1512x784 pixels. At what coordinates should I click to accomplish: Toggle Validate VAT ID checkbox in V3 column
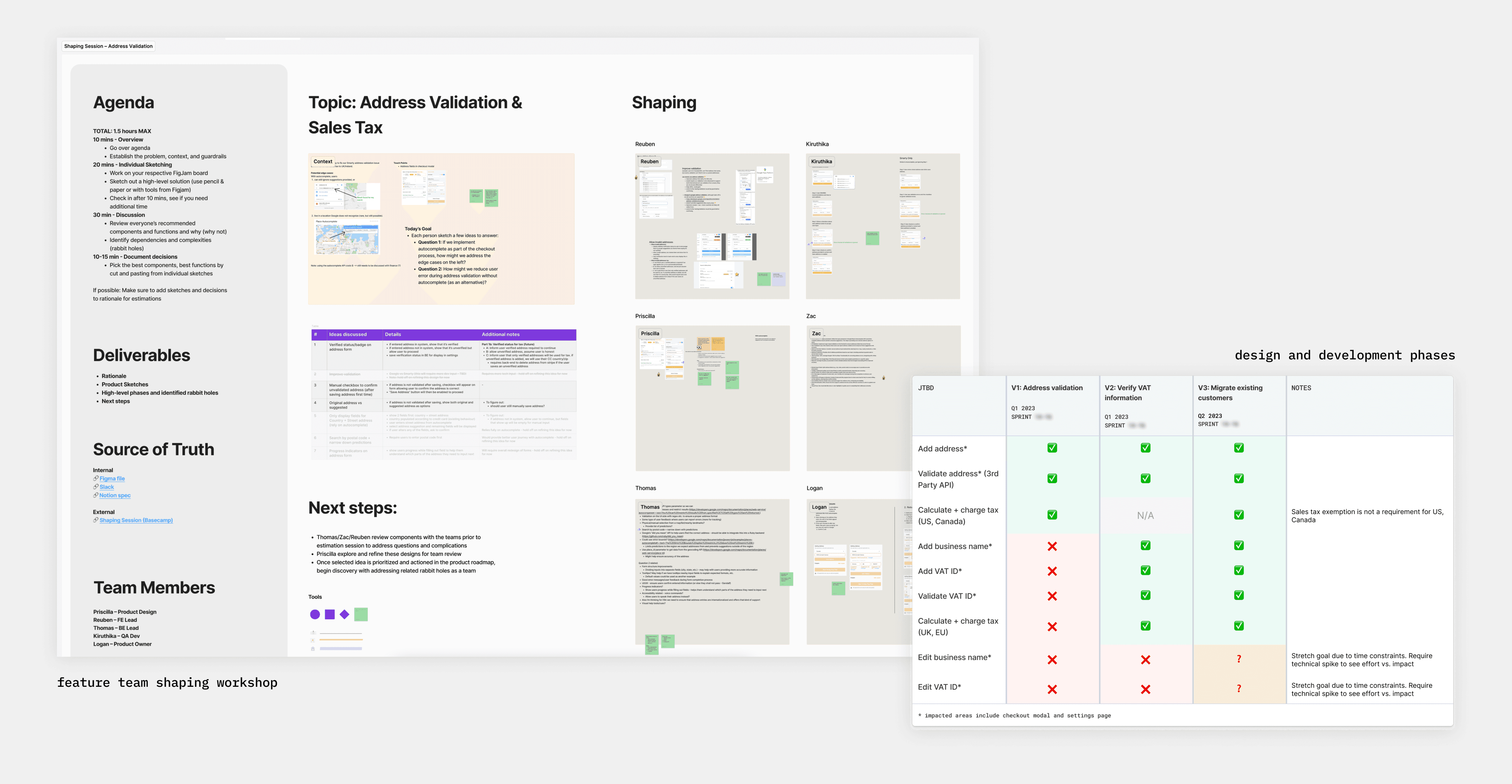tap(1238, 595)
